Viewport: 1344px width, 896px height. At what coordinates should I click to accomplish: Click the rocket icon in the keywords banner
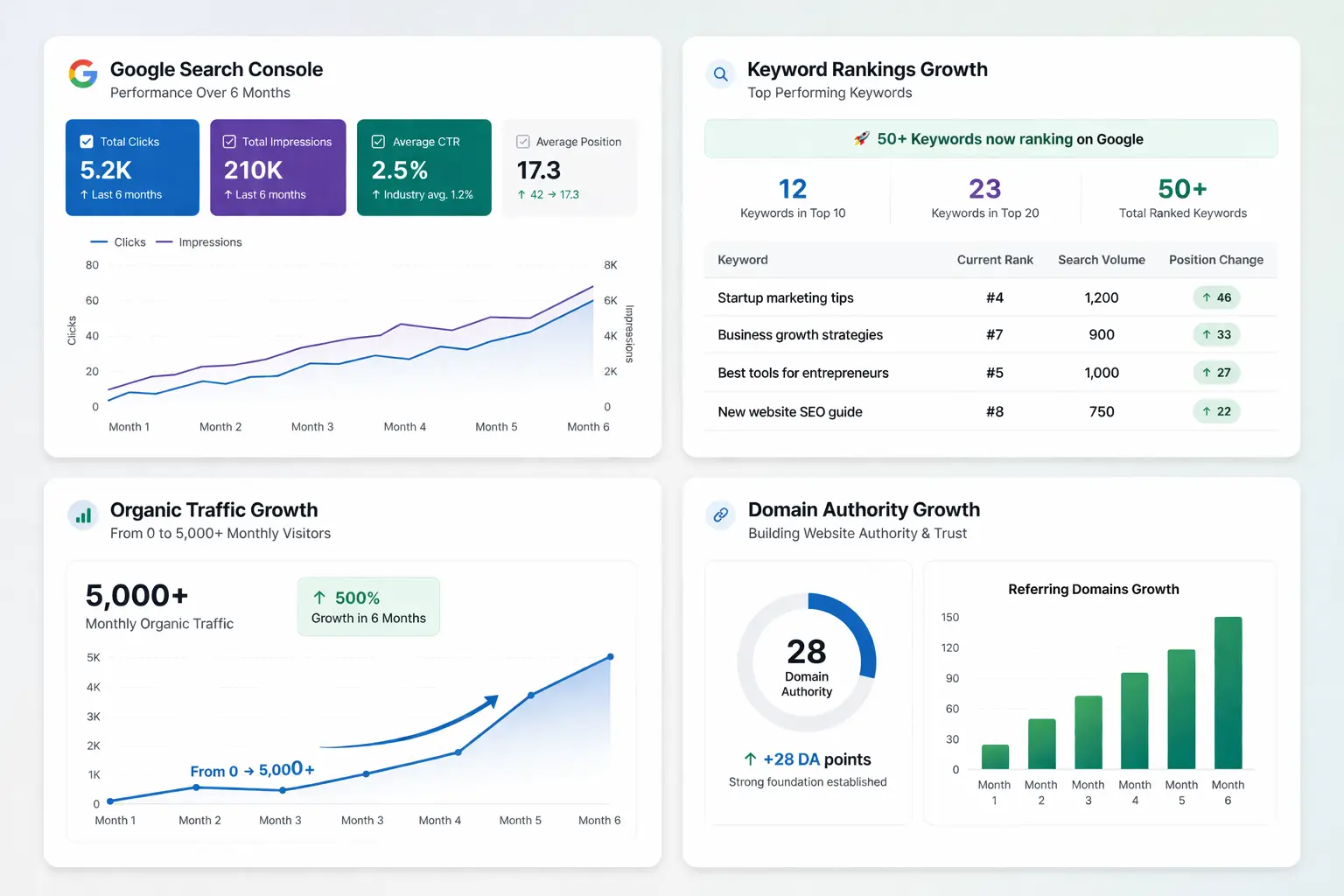862,138
